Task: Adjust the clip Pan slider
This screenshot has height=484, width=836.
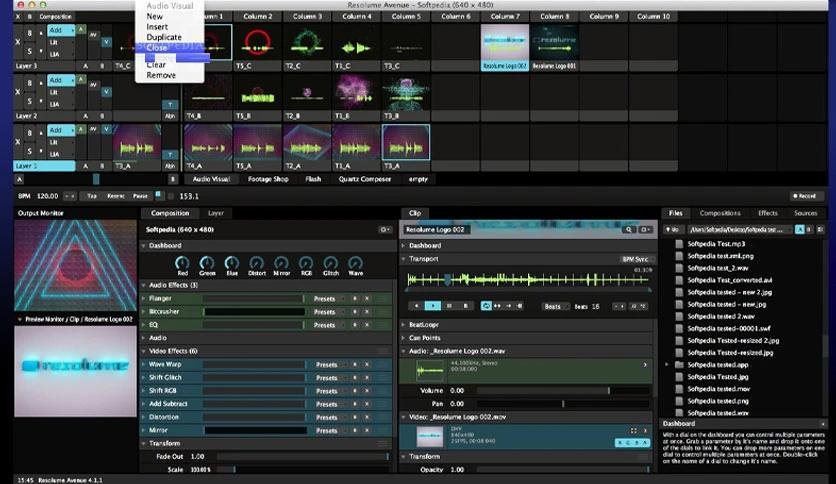Action: [x=564, y=404]
